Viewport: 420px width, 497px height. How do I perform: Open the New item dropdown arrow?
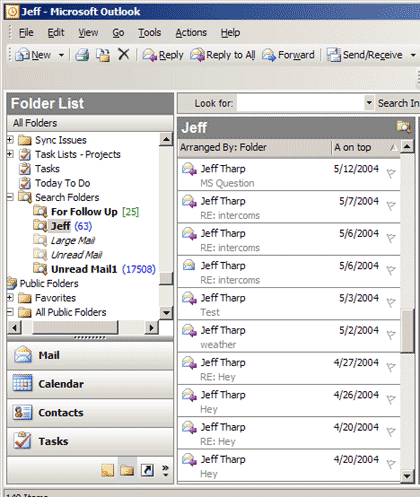pyautogui.click(x=61, y=55)
